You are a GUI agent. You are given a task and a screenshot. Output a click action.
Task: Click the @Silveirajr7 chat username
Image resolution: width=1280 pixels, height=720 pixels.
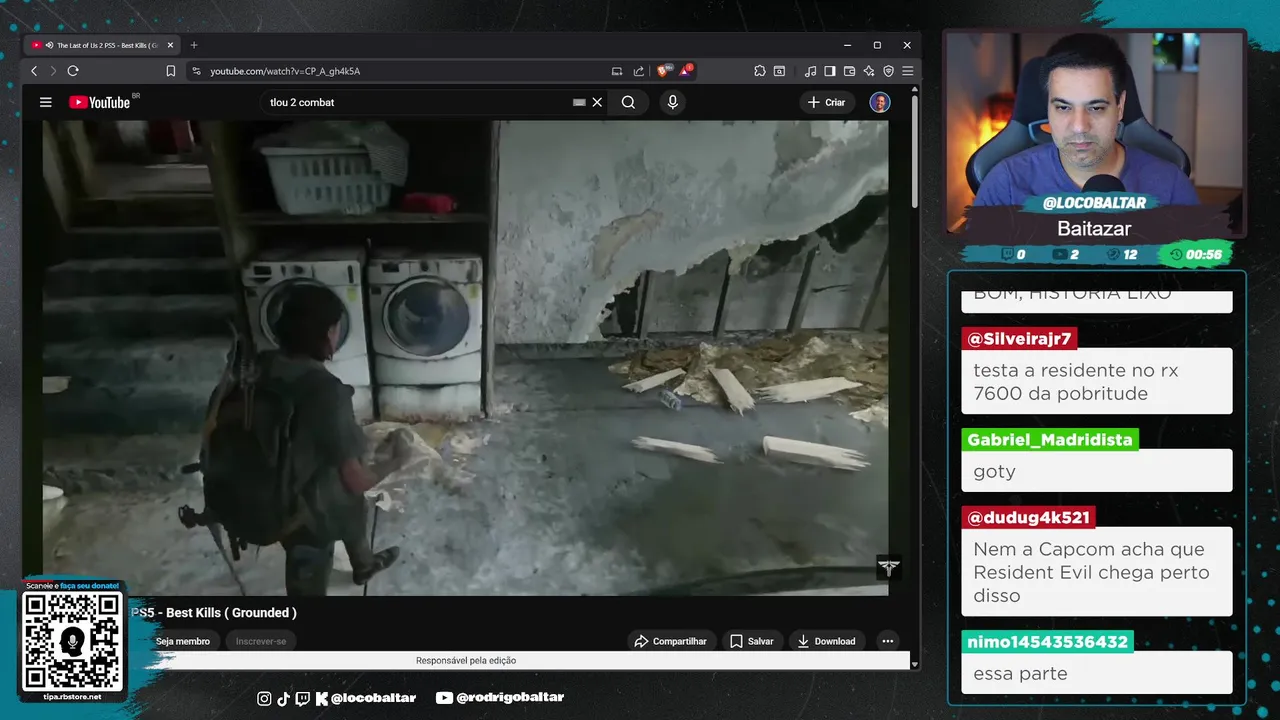1020,338
